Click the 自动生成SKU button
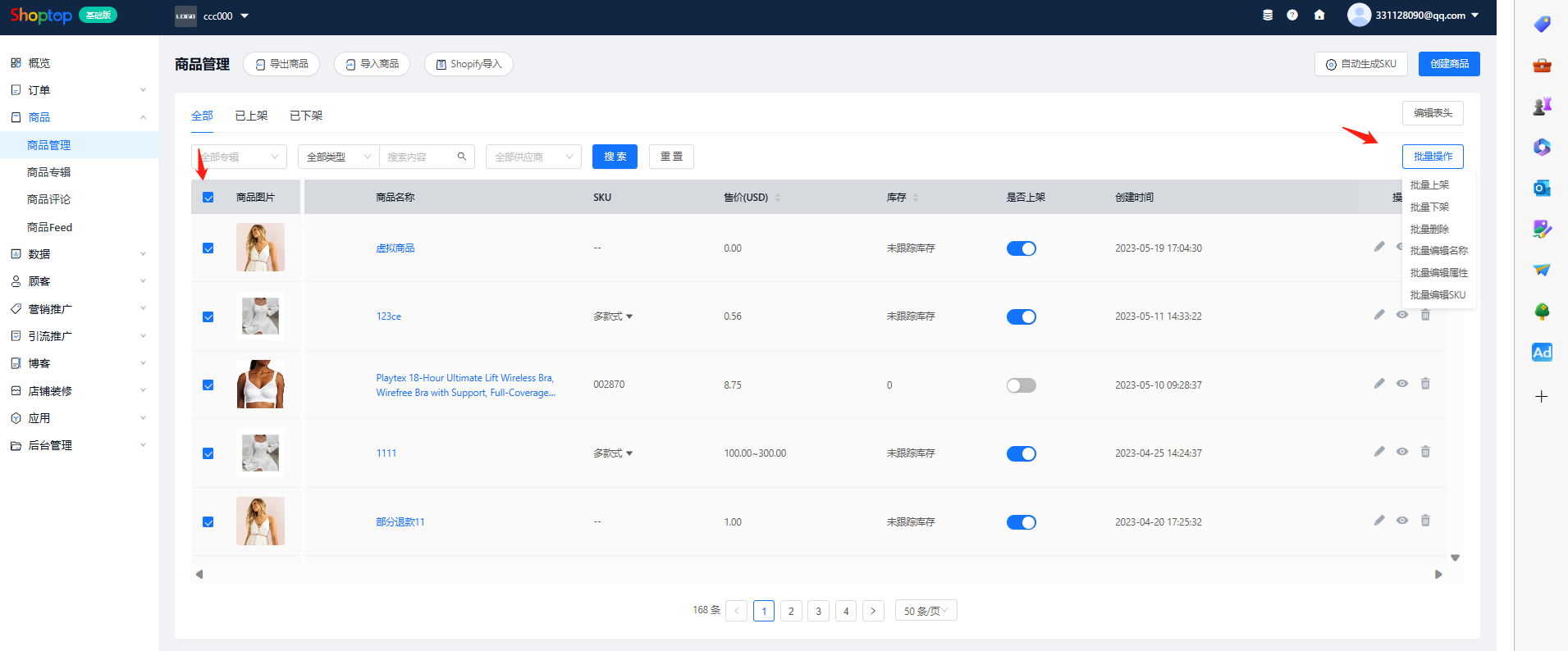The width and height of the screenshot is (1568, 651). click(1361, 64)
